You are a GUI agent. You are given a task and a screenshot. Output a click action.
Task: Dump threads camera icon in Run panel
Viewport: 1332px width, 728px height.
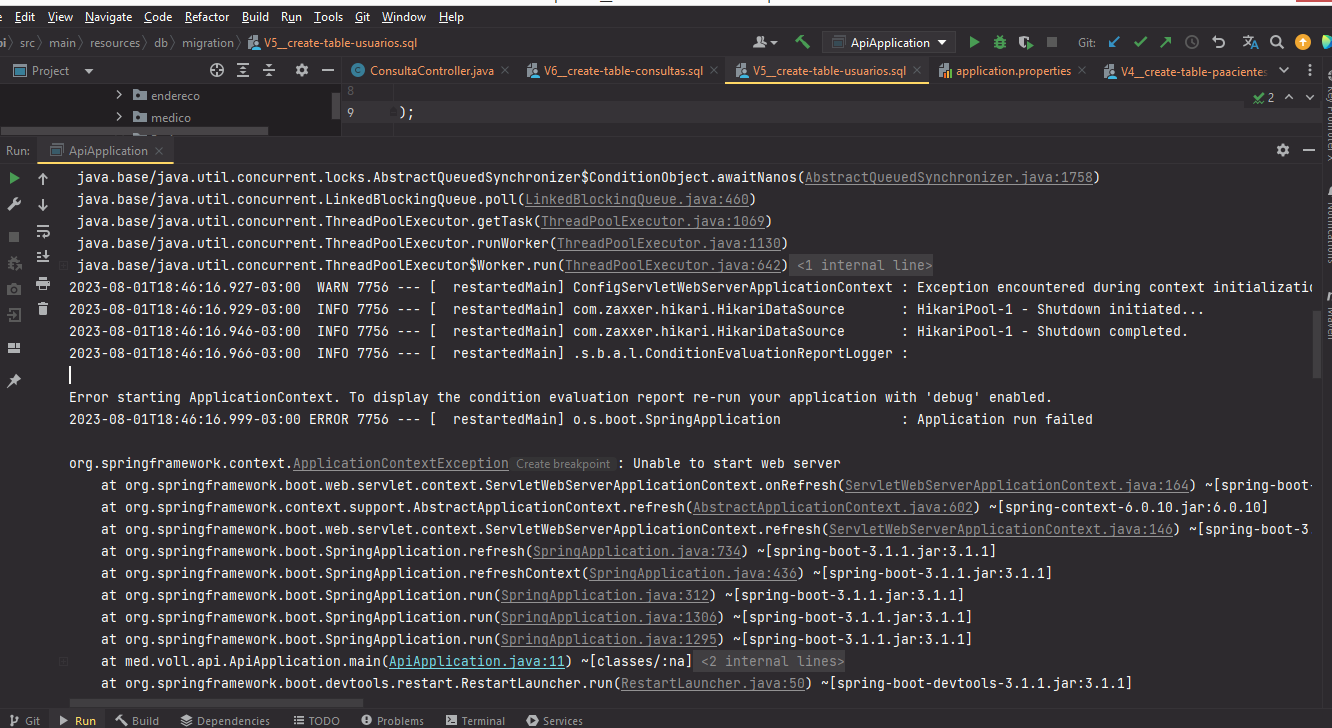14,289
